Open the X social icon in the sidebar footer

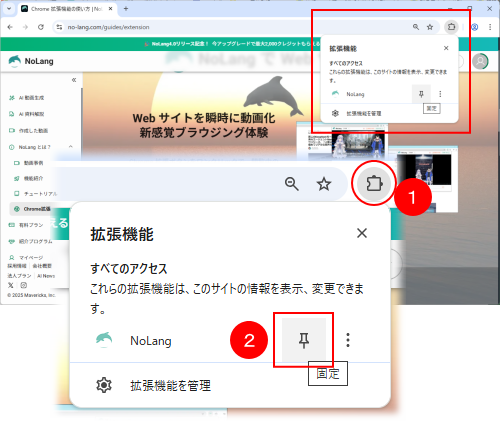coord(11,285)
